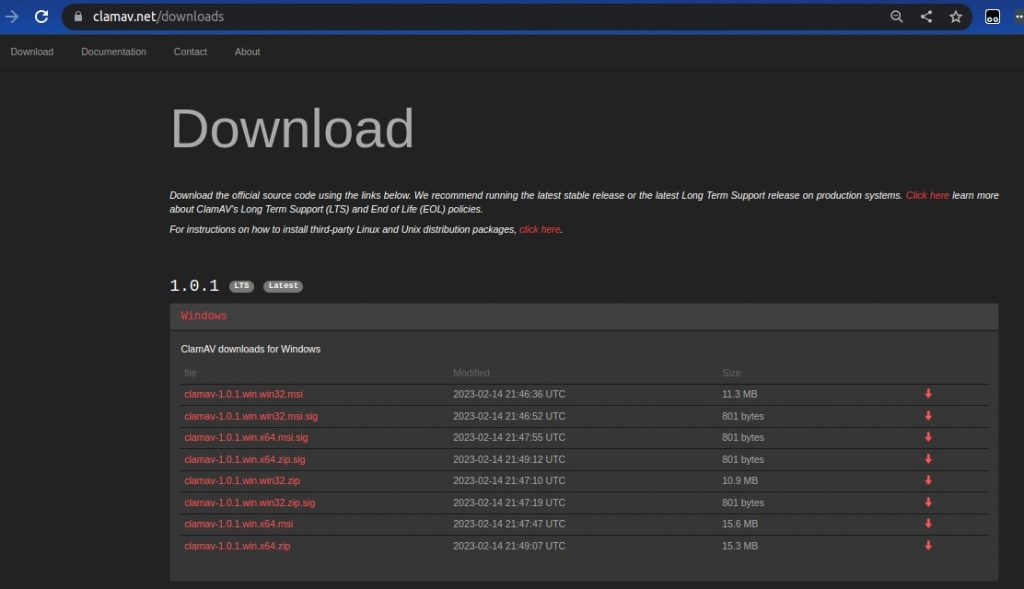Click the download arrow for clamav-1.0.1.win.x64.zip

(927, 545)
